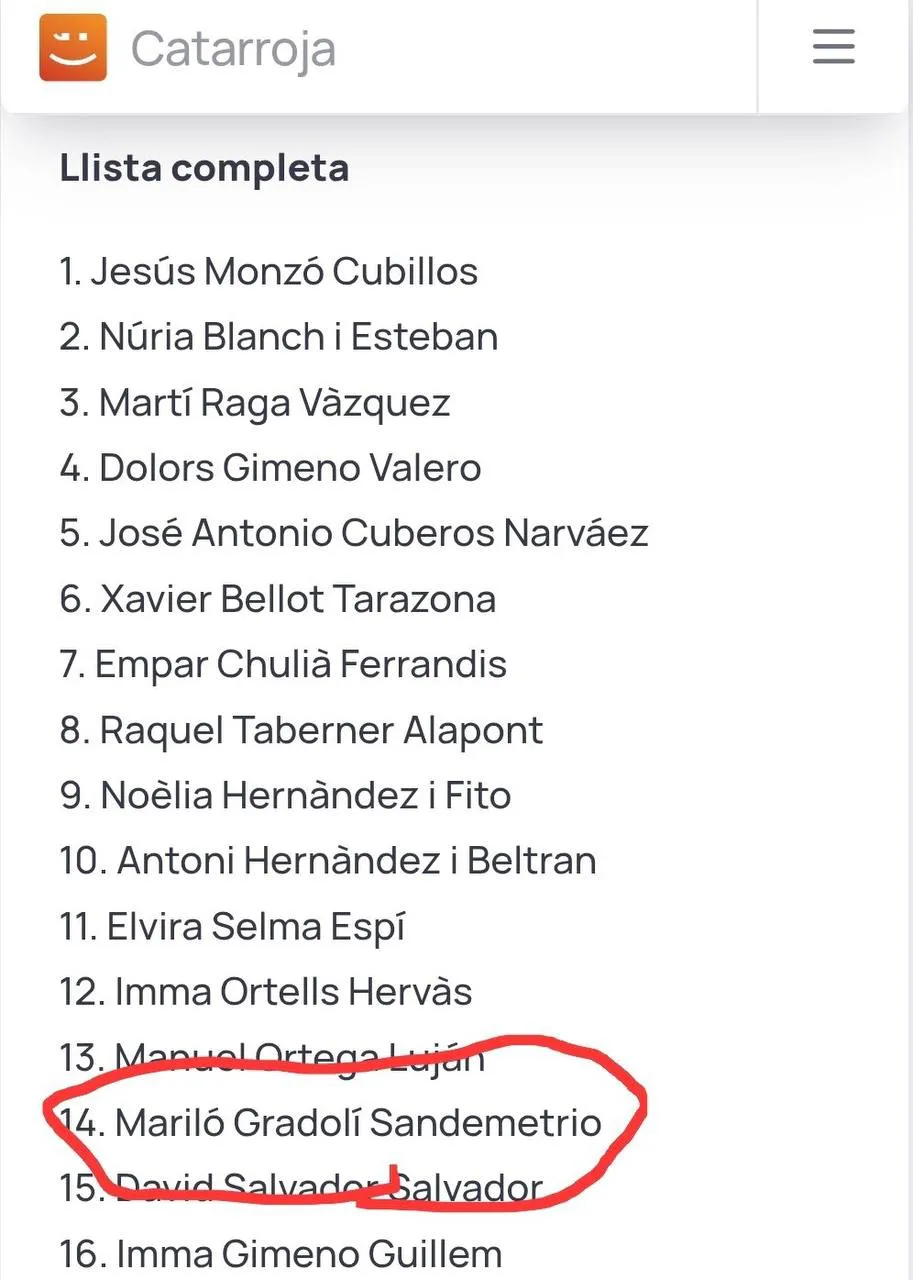Select Elvira Selma Espí entry
Viewport: 913px width, 1280px height.
[x=232, y=927]
